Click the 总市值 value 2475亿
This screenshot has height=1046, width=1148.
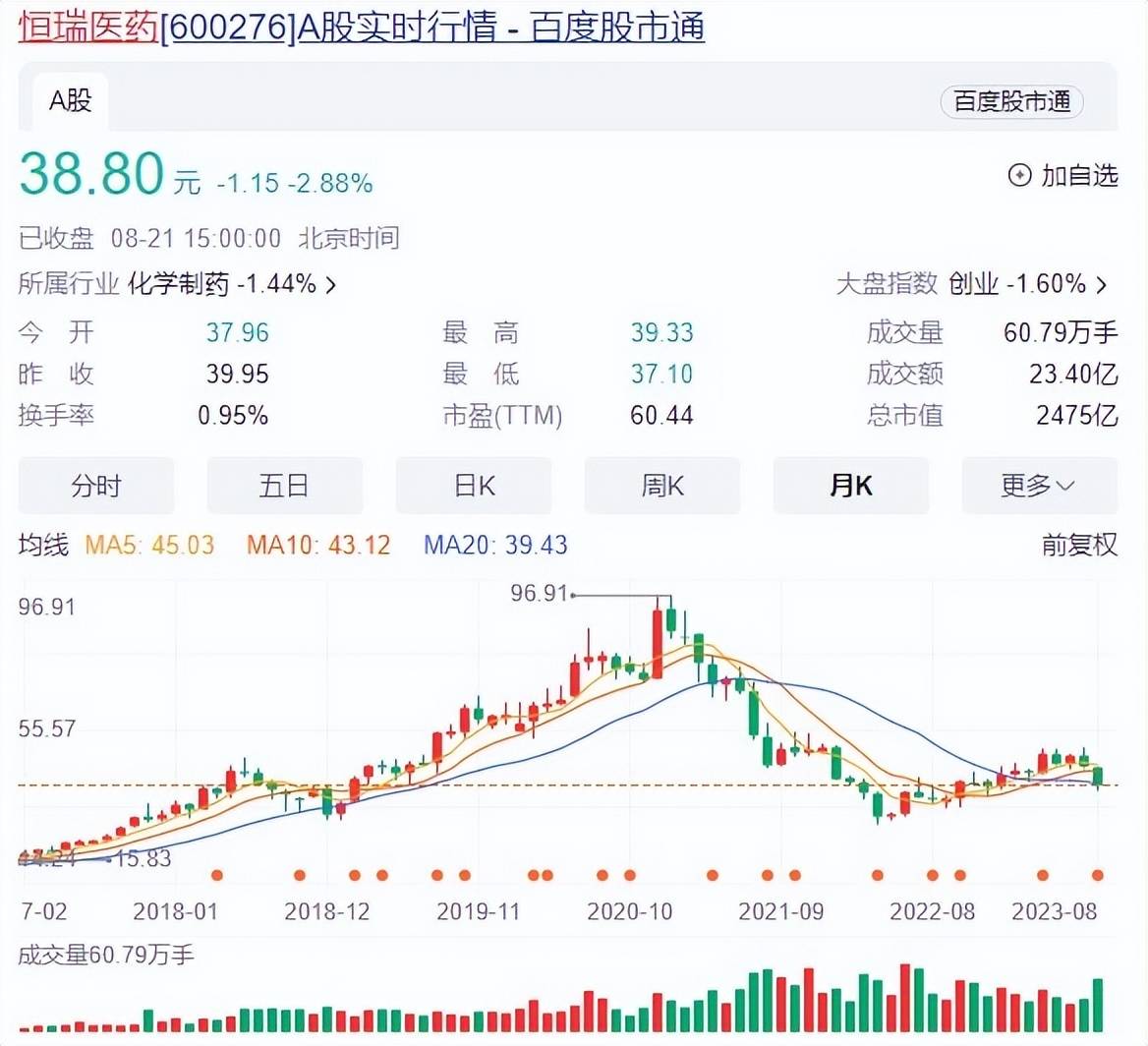click(x=1077, y=416)
